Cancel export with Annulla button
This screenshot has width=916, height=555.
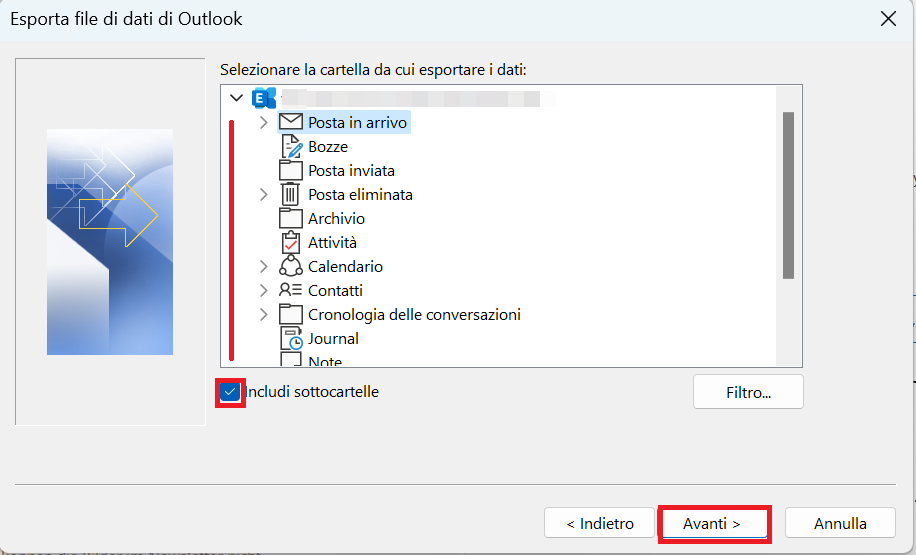[840, 523]
